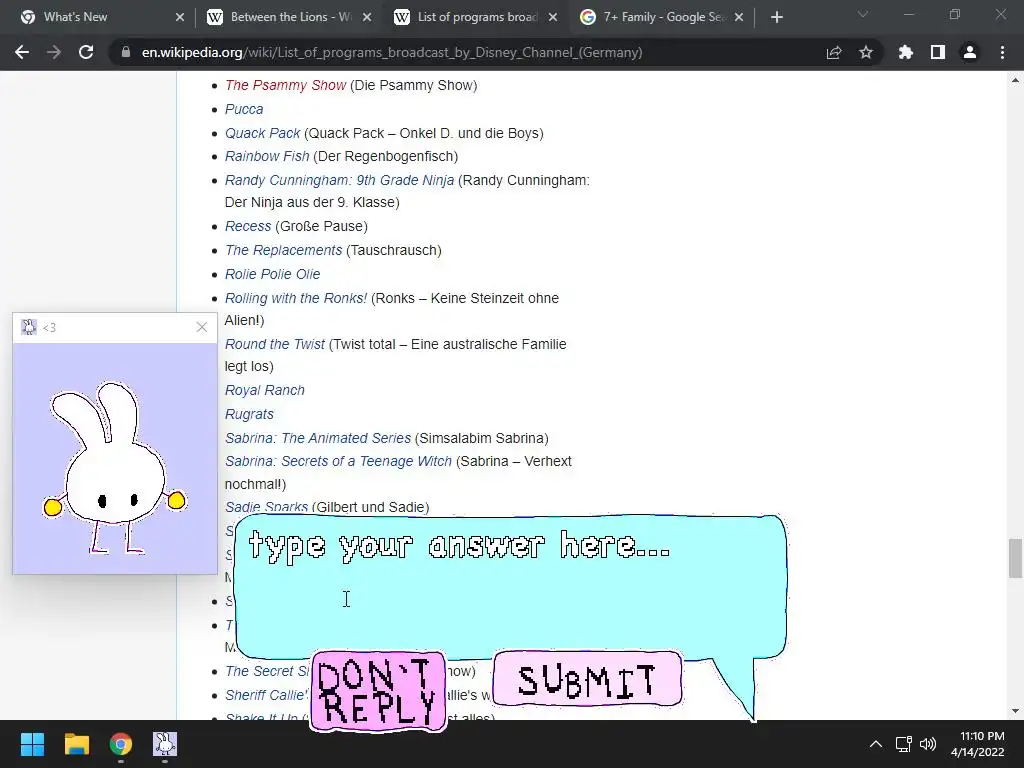Click the scrollbar up arrow

(x=1015, y=80)
